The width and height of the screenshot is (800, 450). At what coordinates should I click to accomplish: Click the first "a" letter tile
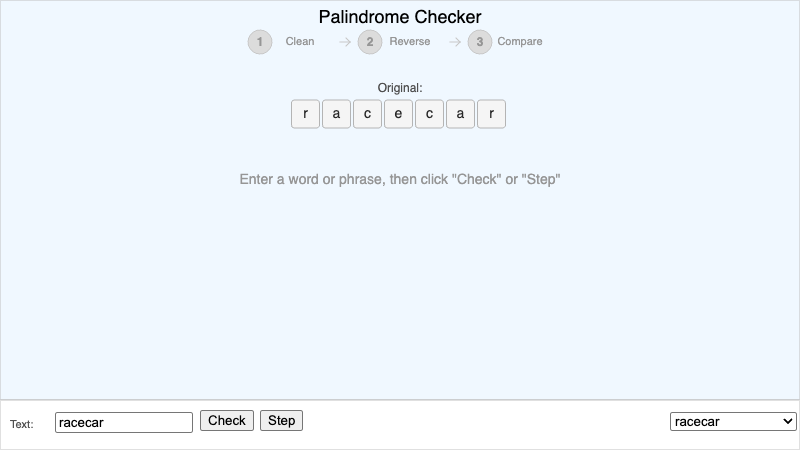336,114
